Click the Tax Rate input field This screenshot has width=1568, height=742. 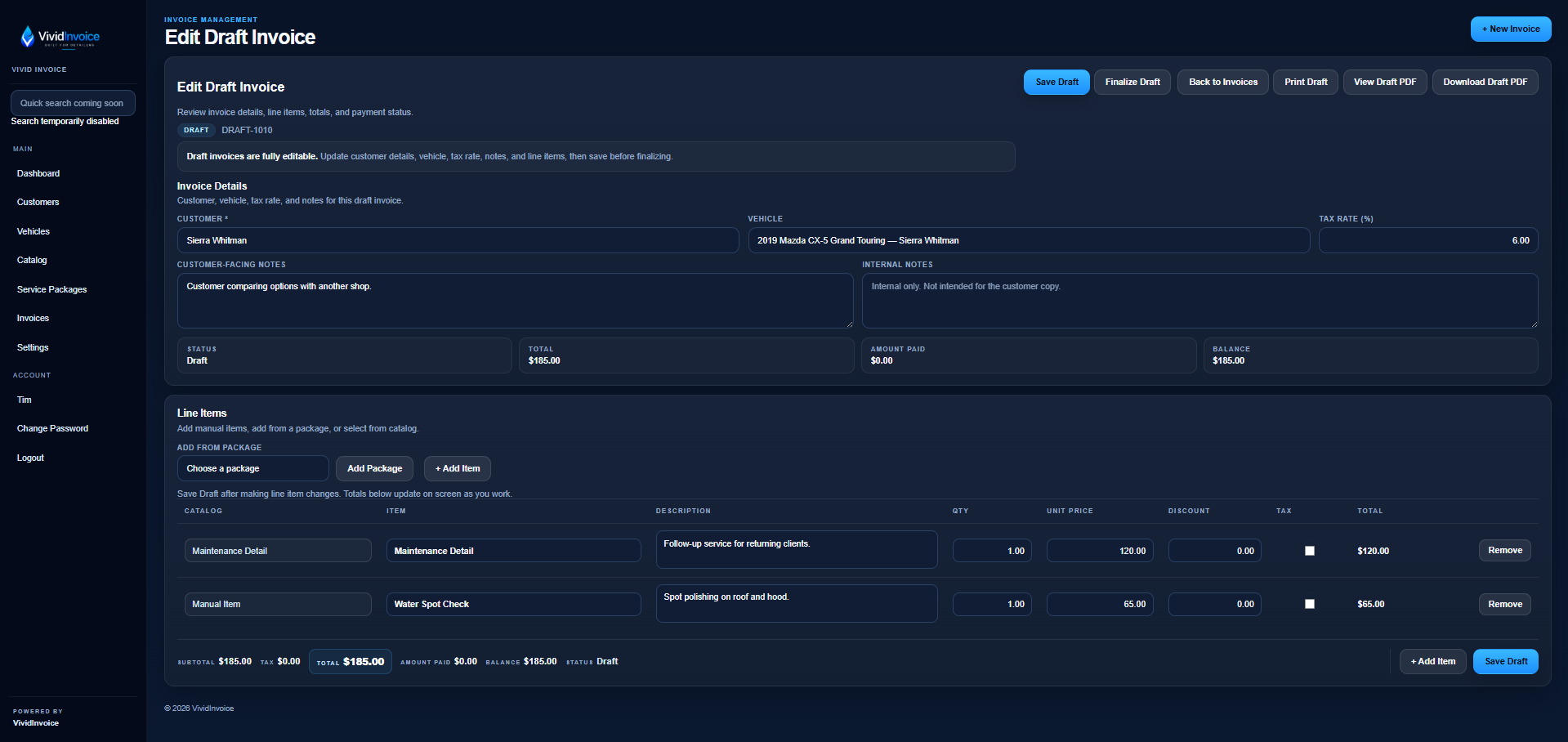coord(1428,240)
